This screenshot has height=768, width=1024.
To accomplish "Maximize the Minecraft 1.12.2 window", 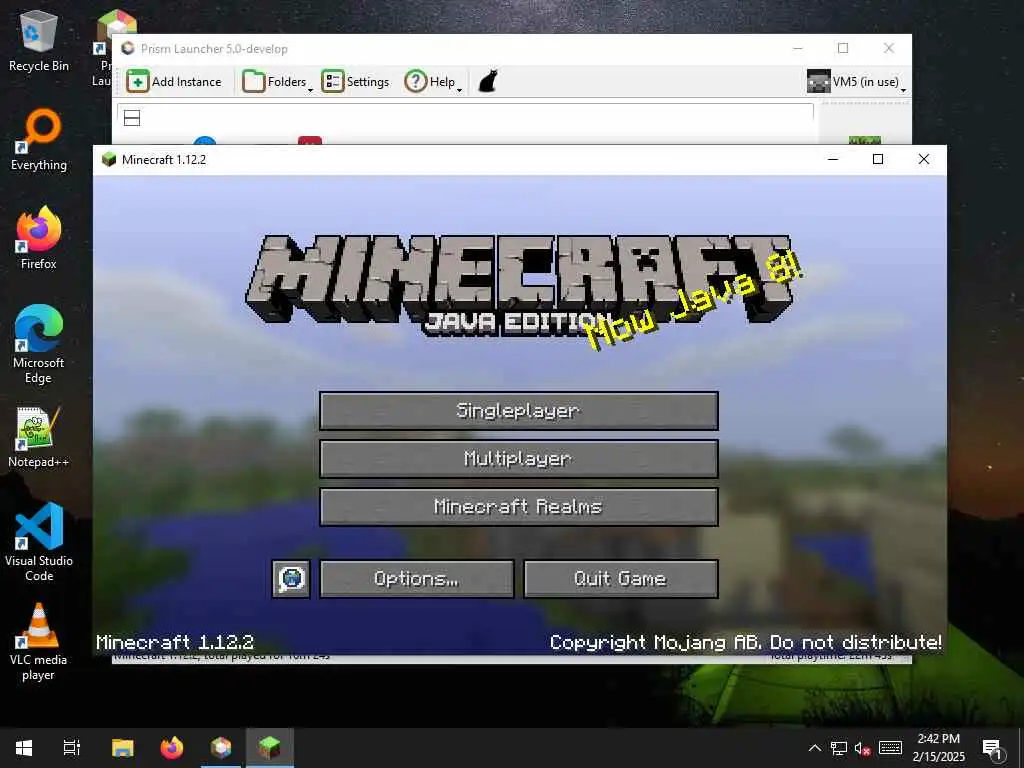I will pyautogui.click(x=878, y=159).
